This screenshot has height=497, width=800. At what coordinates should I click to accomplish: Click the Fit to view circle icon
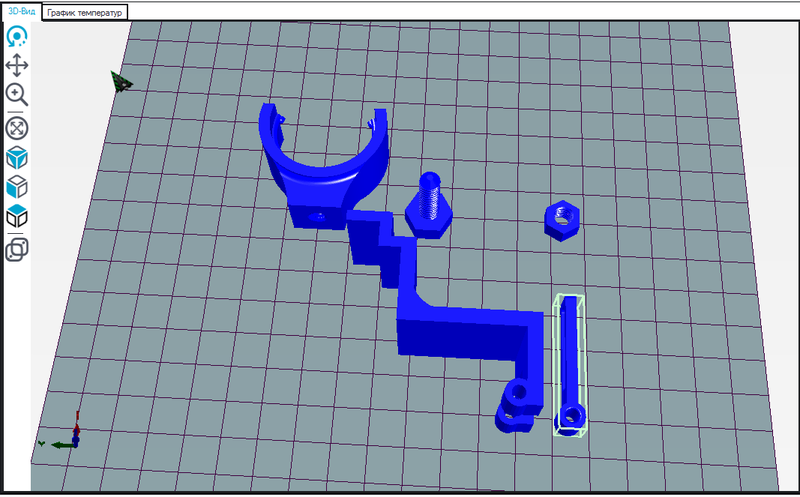click(17, 127)
